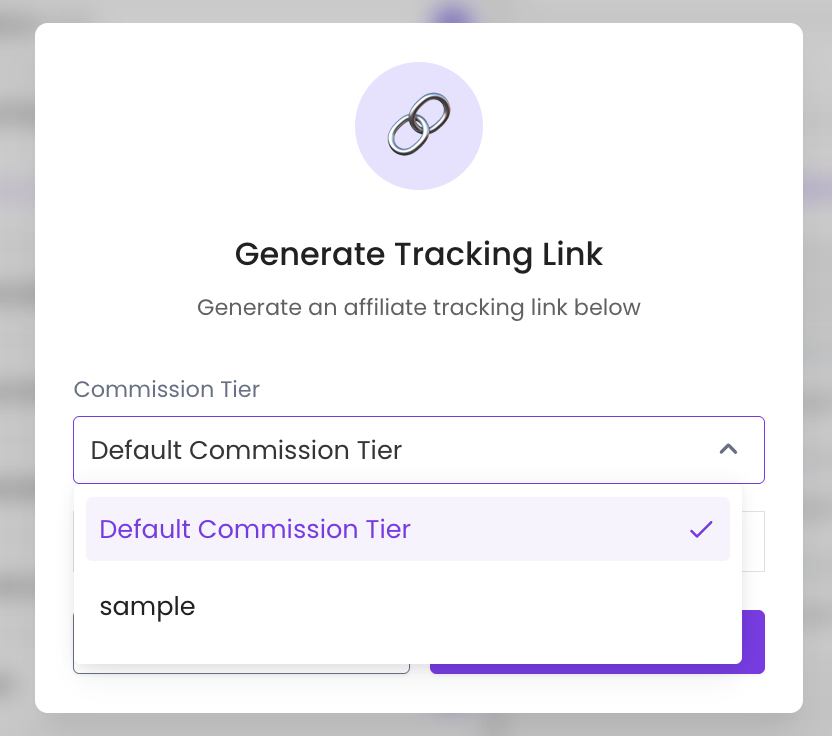Click the purple checkmark beside the selected tier
The height and width of the screenshot is (736, 832).
pos(701,529)
